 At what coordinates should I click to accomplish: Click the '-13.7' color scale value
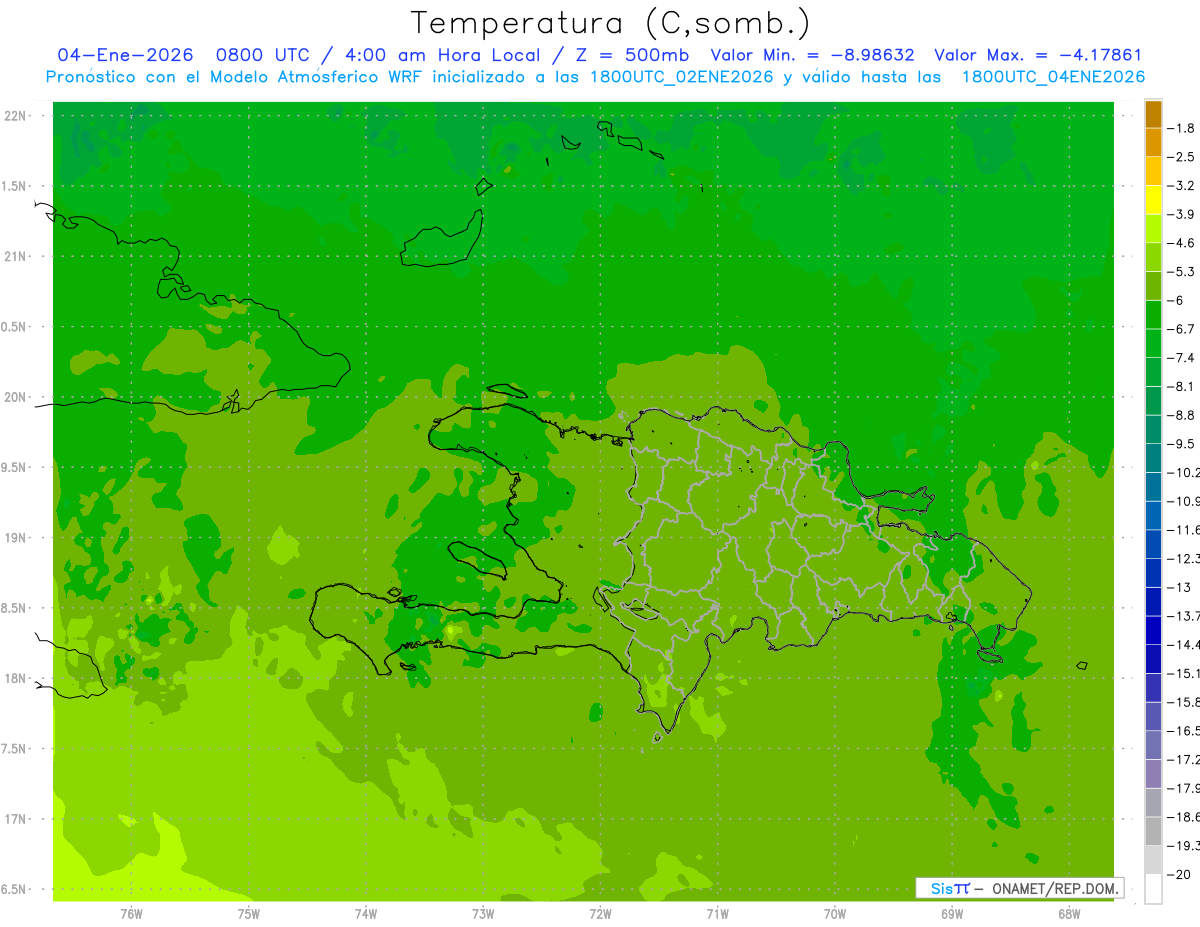pos(1183,616)
